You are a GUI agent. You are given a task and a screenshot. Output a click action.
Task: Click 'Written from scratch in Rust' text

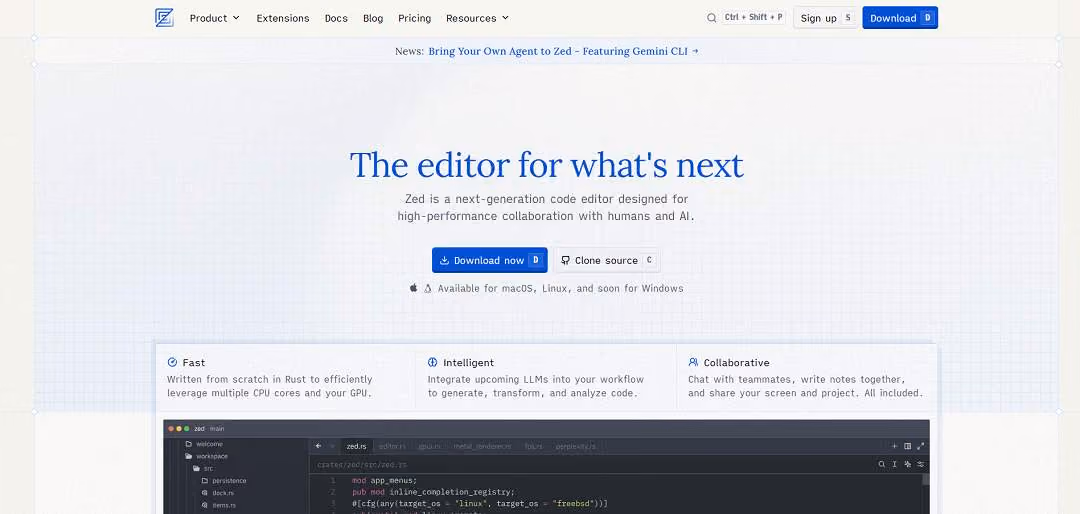click(x=269, y=386)
